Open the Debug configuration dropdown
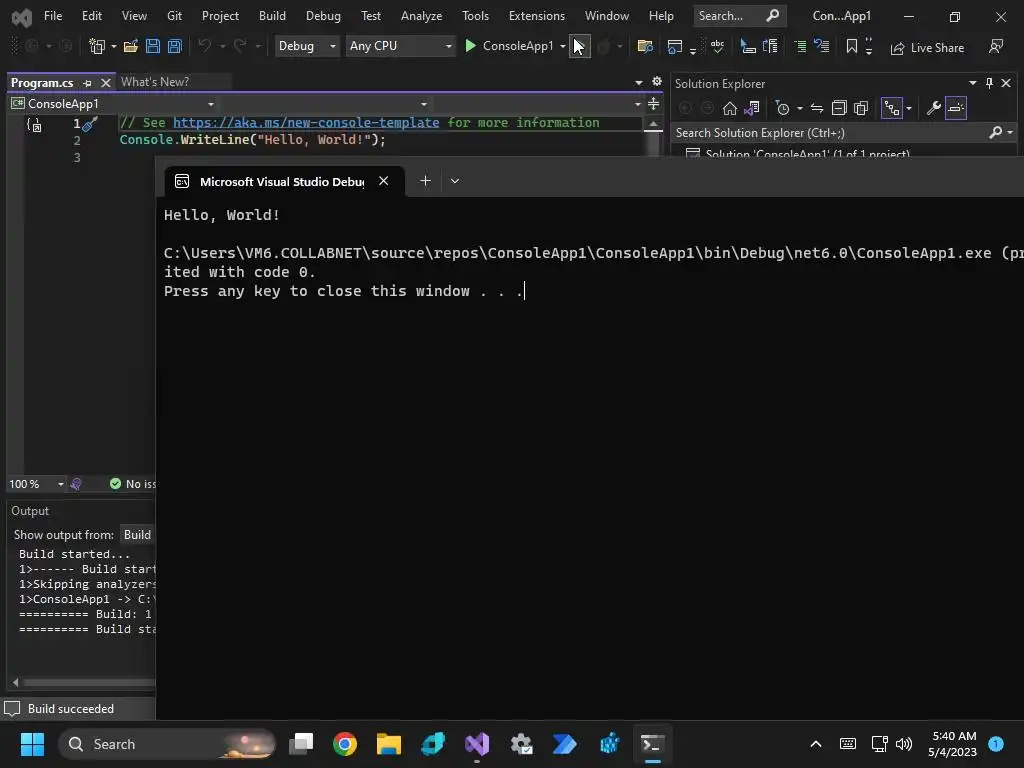Screen dimensions: 1024x768 point(306,46)
